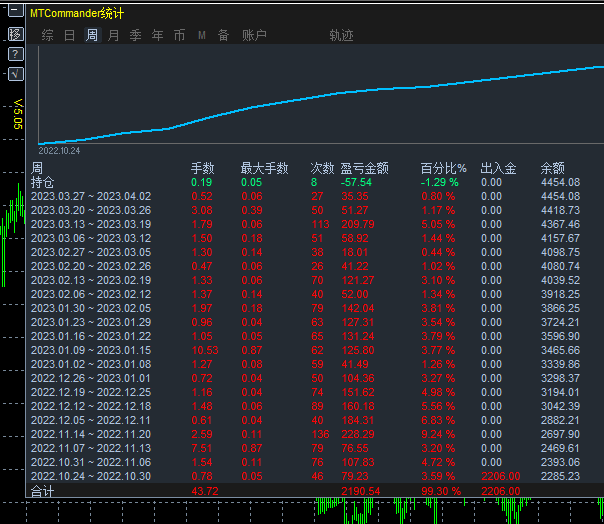
Task: Click the M tab in statistics bar
Action: [201, 35]
